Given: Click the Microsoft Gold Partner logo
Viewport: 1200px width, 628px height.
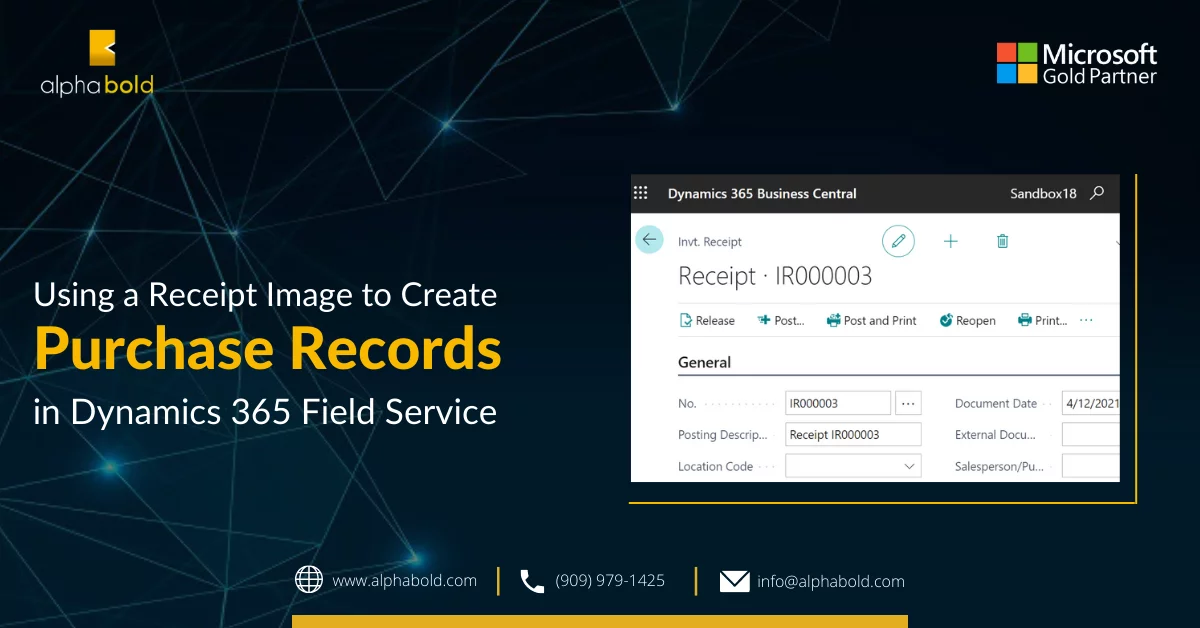Looking at the screenshot, I should pos(1077,63).
